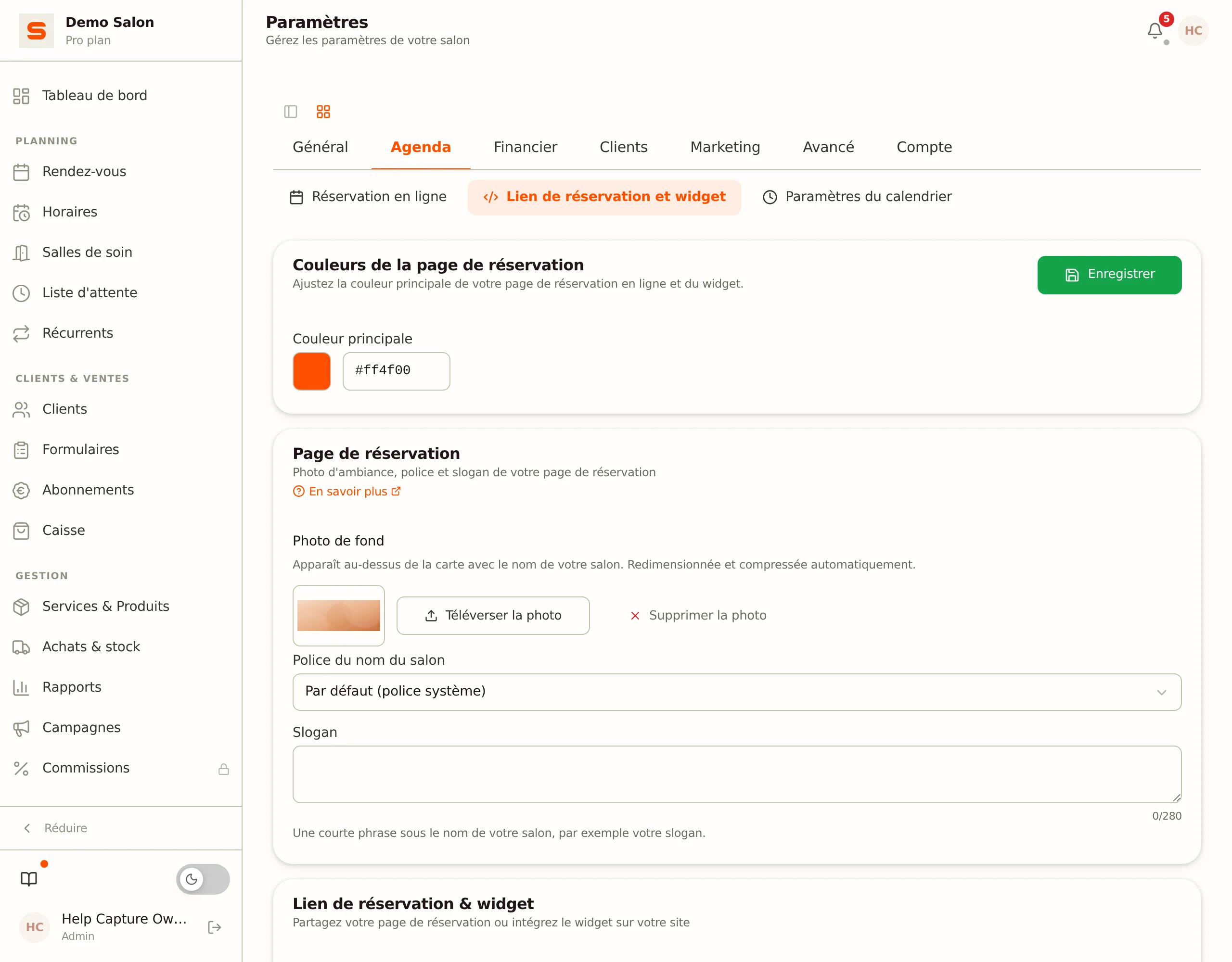Viewport: 1232px width, 962px height.
Task: Click into the Slogan text area
Action: (x=737, y=774)
